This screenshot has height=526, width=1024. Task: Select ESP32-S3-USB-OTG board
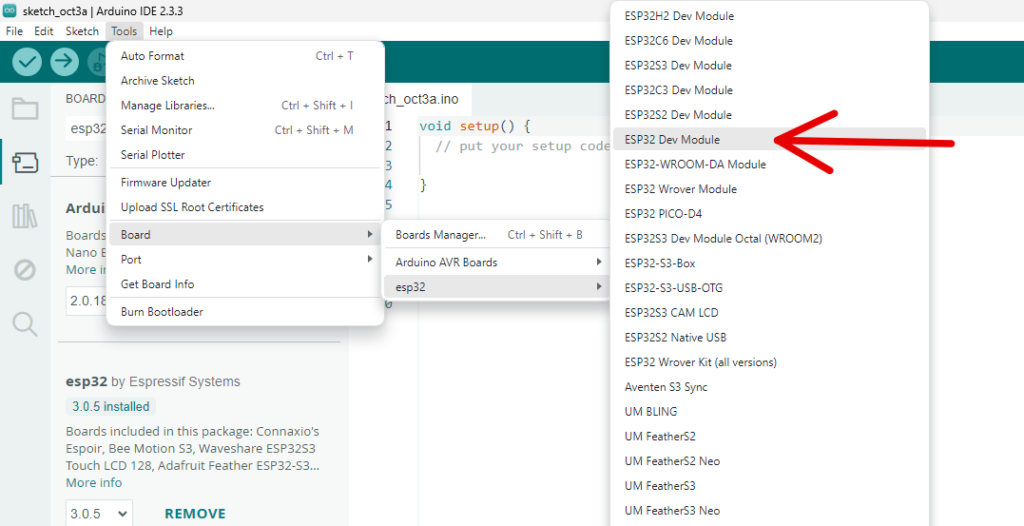pyautogui.click(x=769, y=288)
